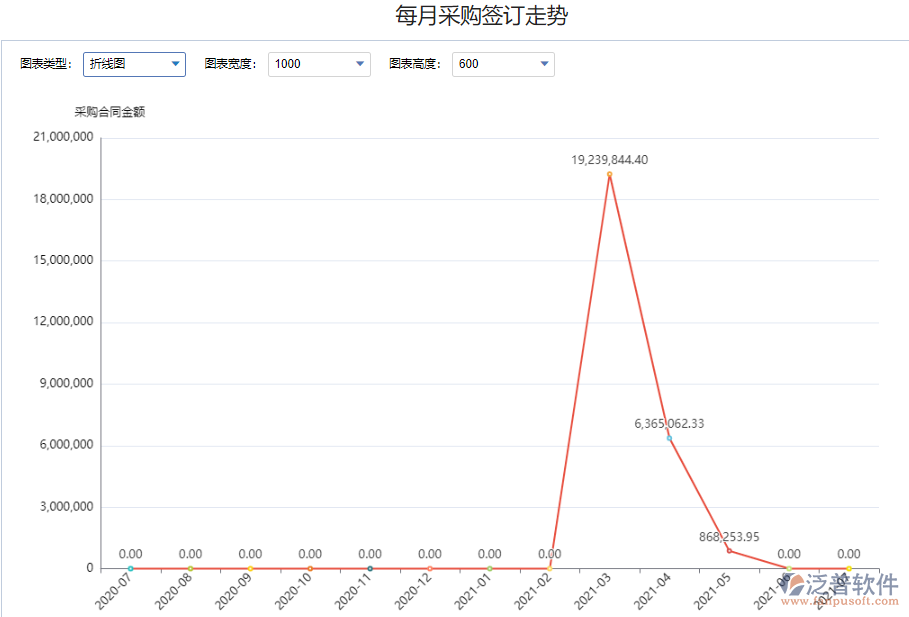This screenshot has width=909, height=617.
Task: Click the yellow data point above 2020-07
Action: pyautogui.click(x=130, y=567)
